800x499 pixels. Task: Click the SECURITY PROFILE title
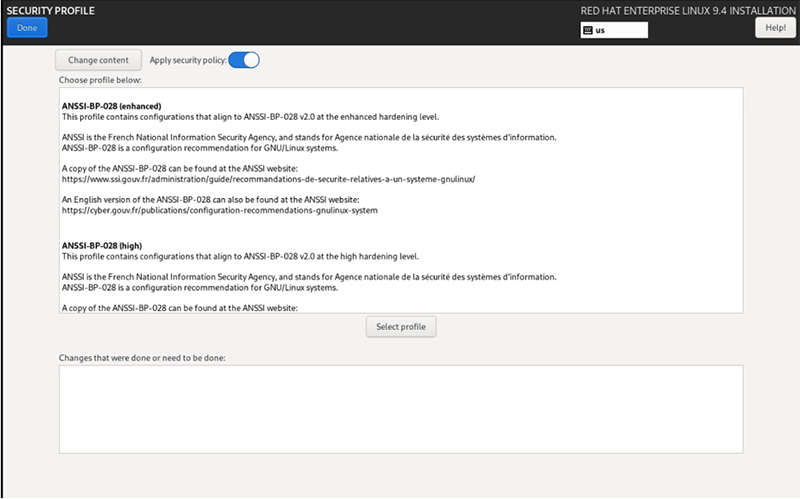[x=51, y=11]
